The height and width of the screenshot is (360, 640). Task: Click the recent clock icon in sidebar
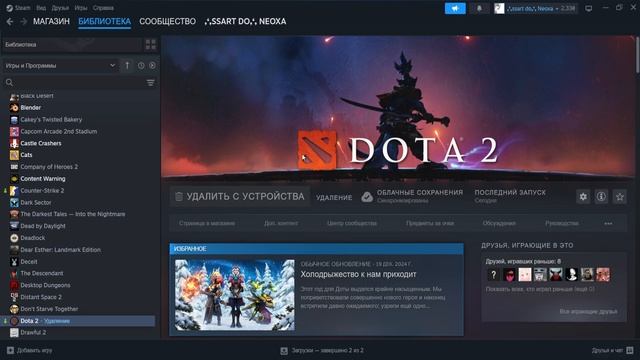coord(141,65)
